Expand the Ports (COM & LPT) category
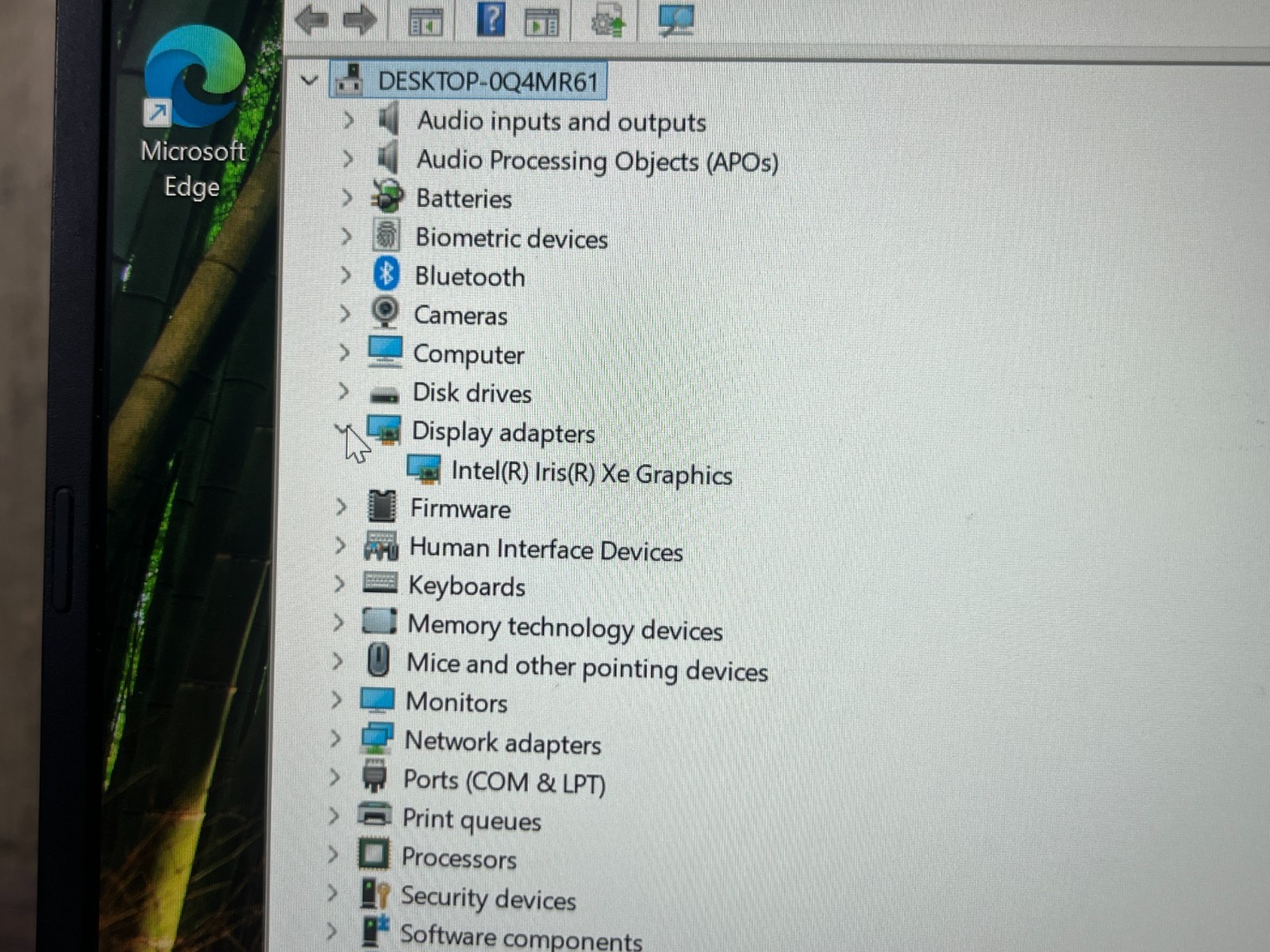The image size is (1270, 952). [x=335, y=777]
